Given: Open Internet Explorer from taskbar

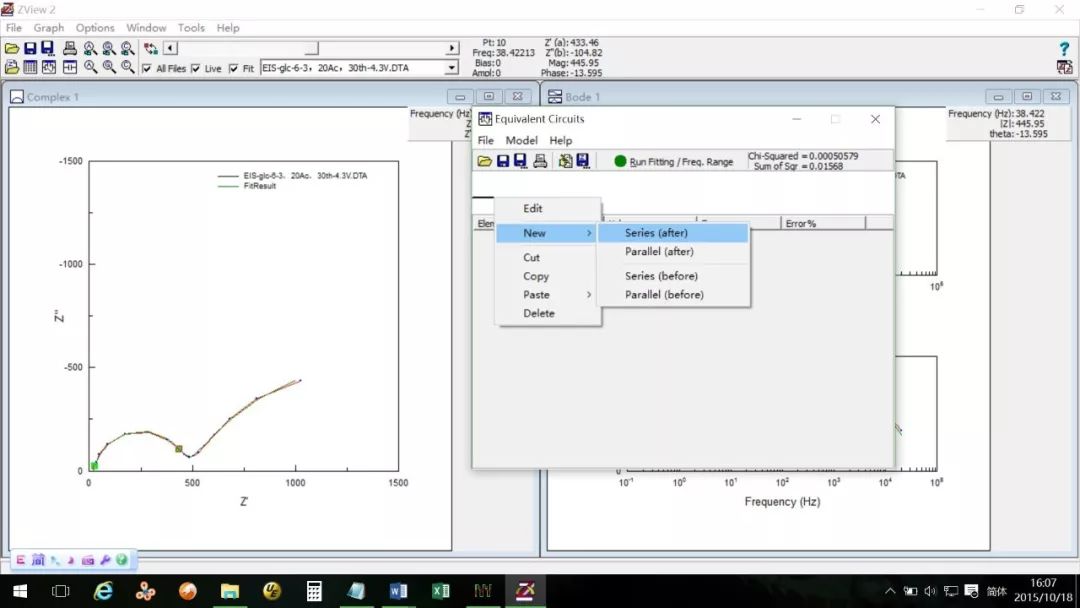Looking at the screenshot, I should [x=103, y=591].
